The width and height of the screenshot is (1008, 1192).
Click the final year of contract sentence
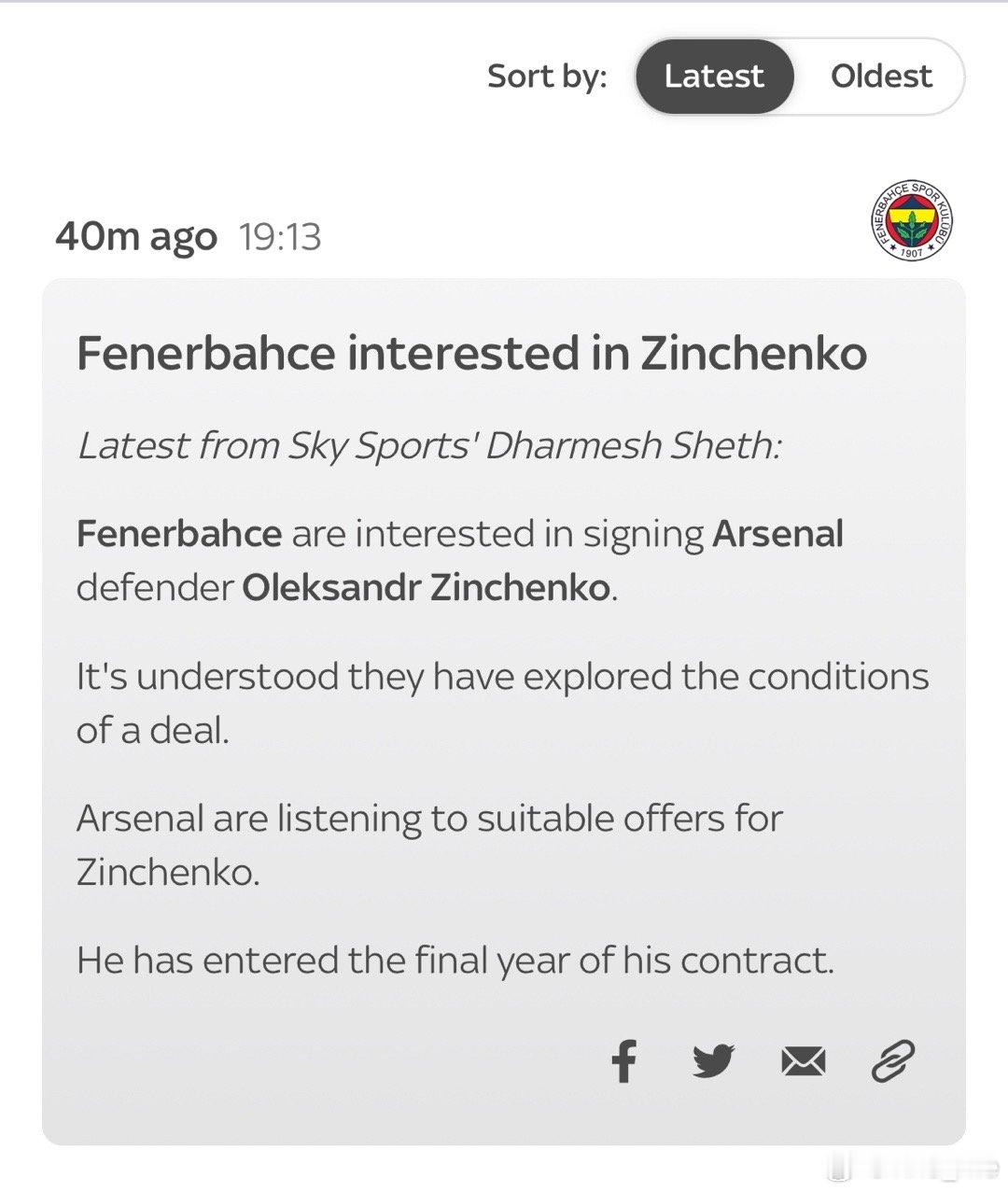tap(455, 961)
